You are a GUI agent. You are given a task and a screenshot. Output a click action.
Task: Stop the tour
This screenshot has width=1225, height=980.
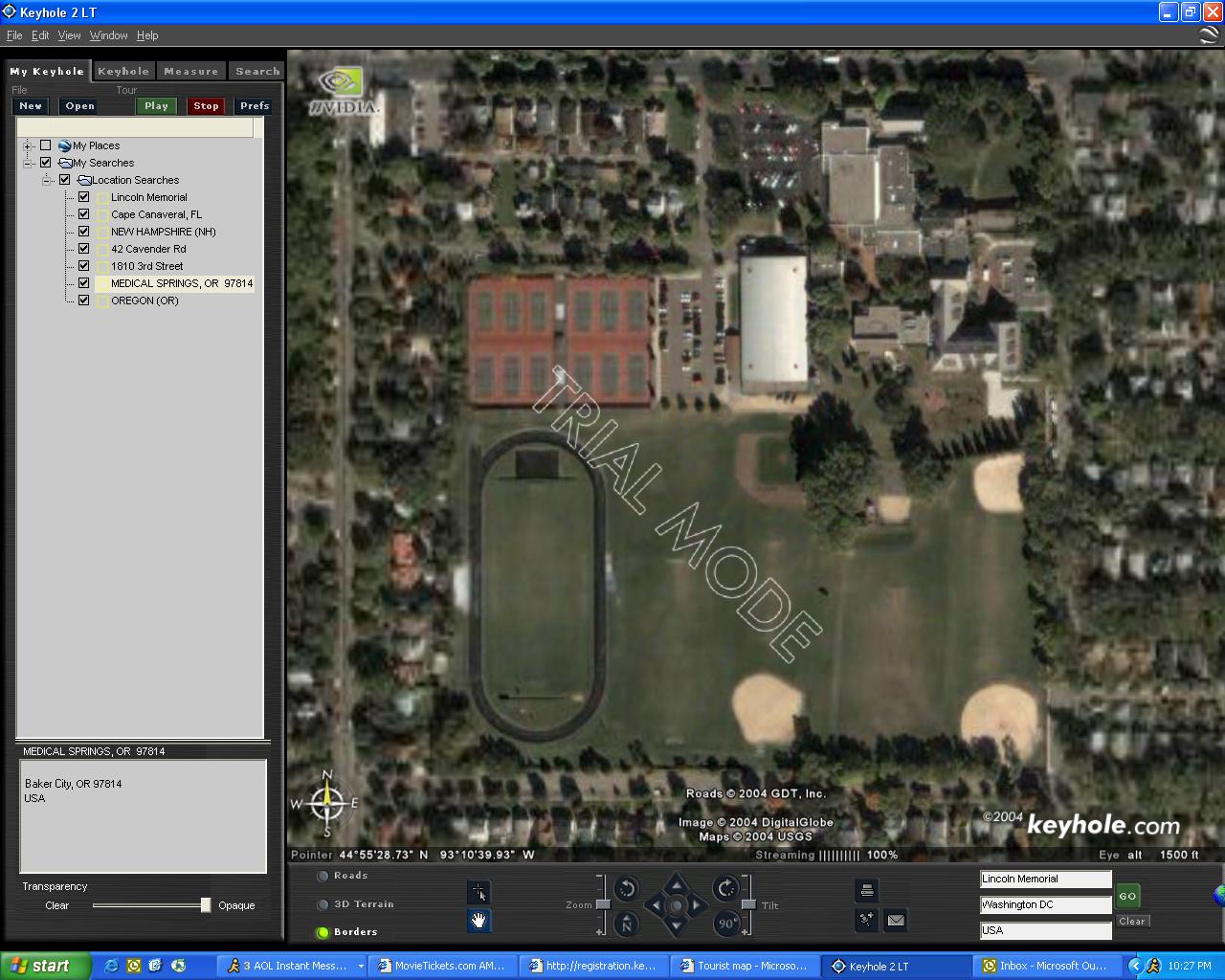click(206, 106)
